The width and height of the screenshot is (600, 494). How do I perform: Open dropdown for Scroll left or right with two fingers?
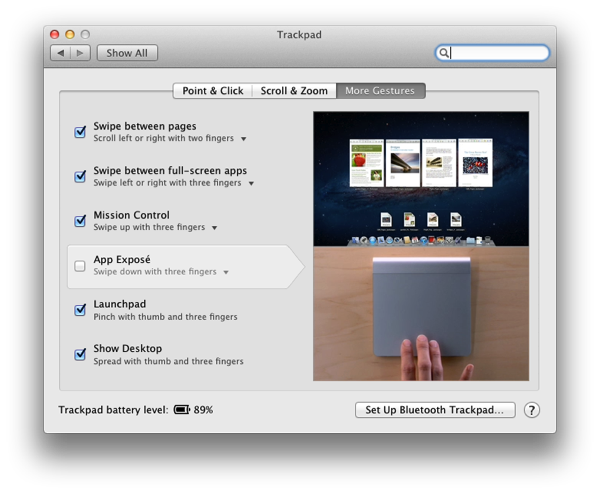[x=243, y=139]
